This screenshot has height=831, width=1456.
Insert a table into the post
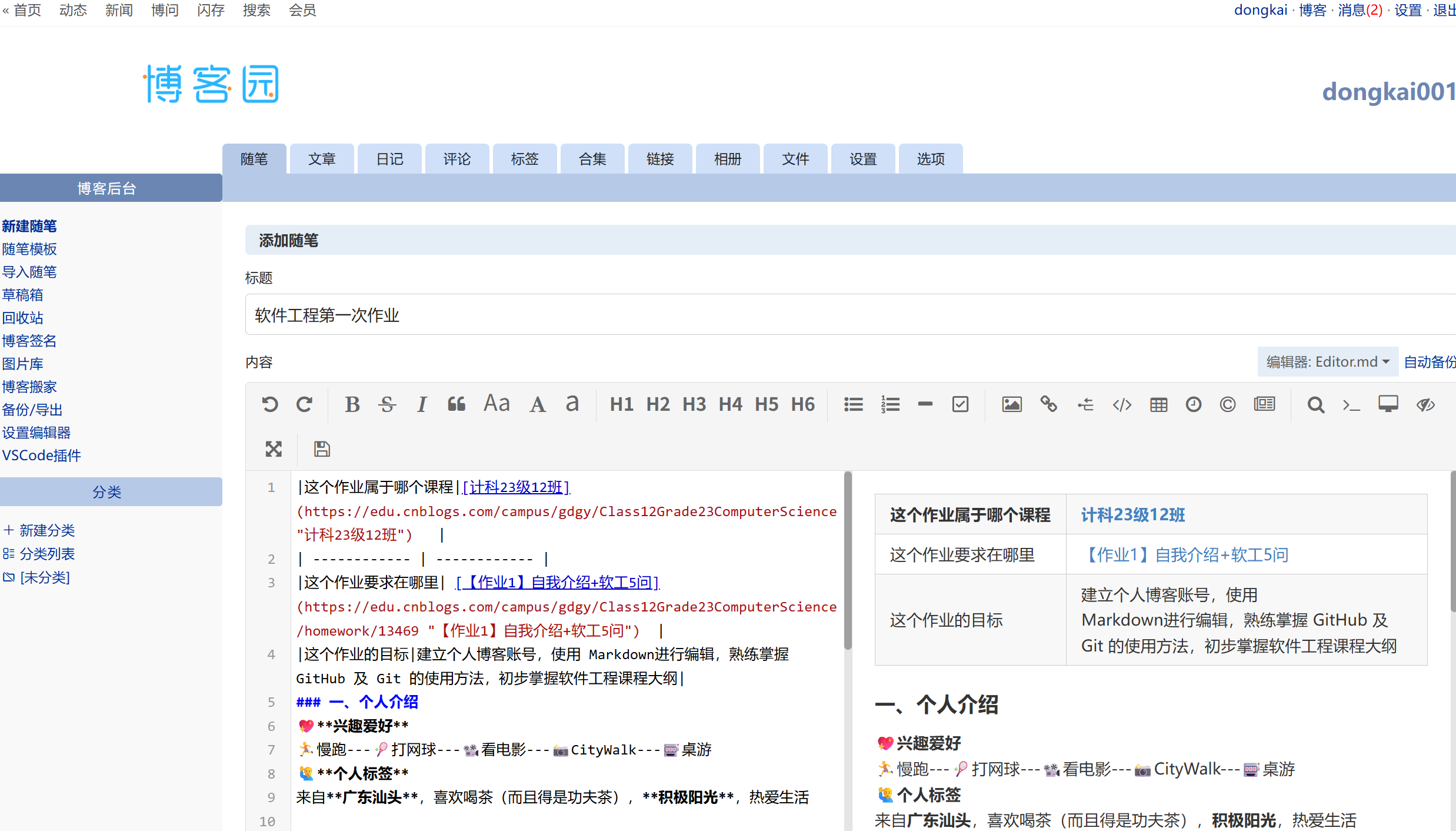point(1158,404)
